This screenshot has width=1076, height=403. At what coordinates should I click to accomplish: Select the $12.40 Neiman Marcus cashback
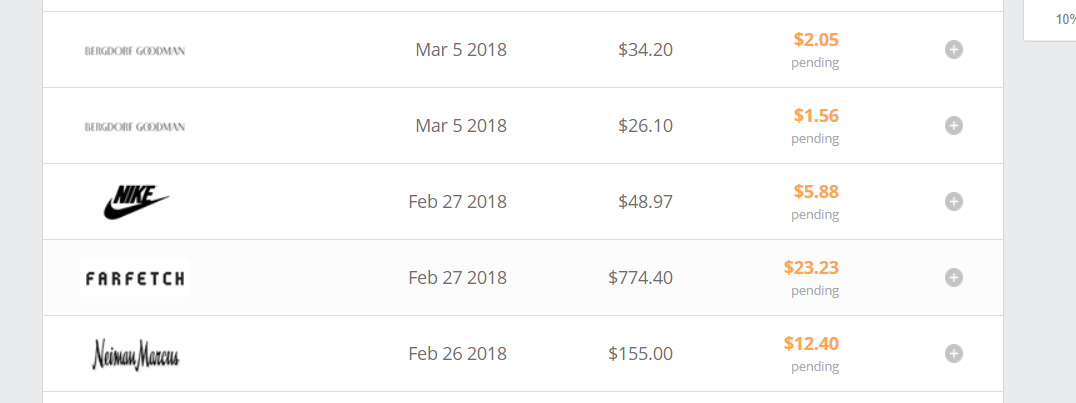[x=811, y=344]
